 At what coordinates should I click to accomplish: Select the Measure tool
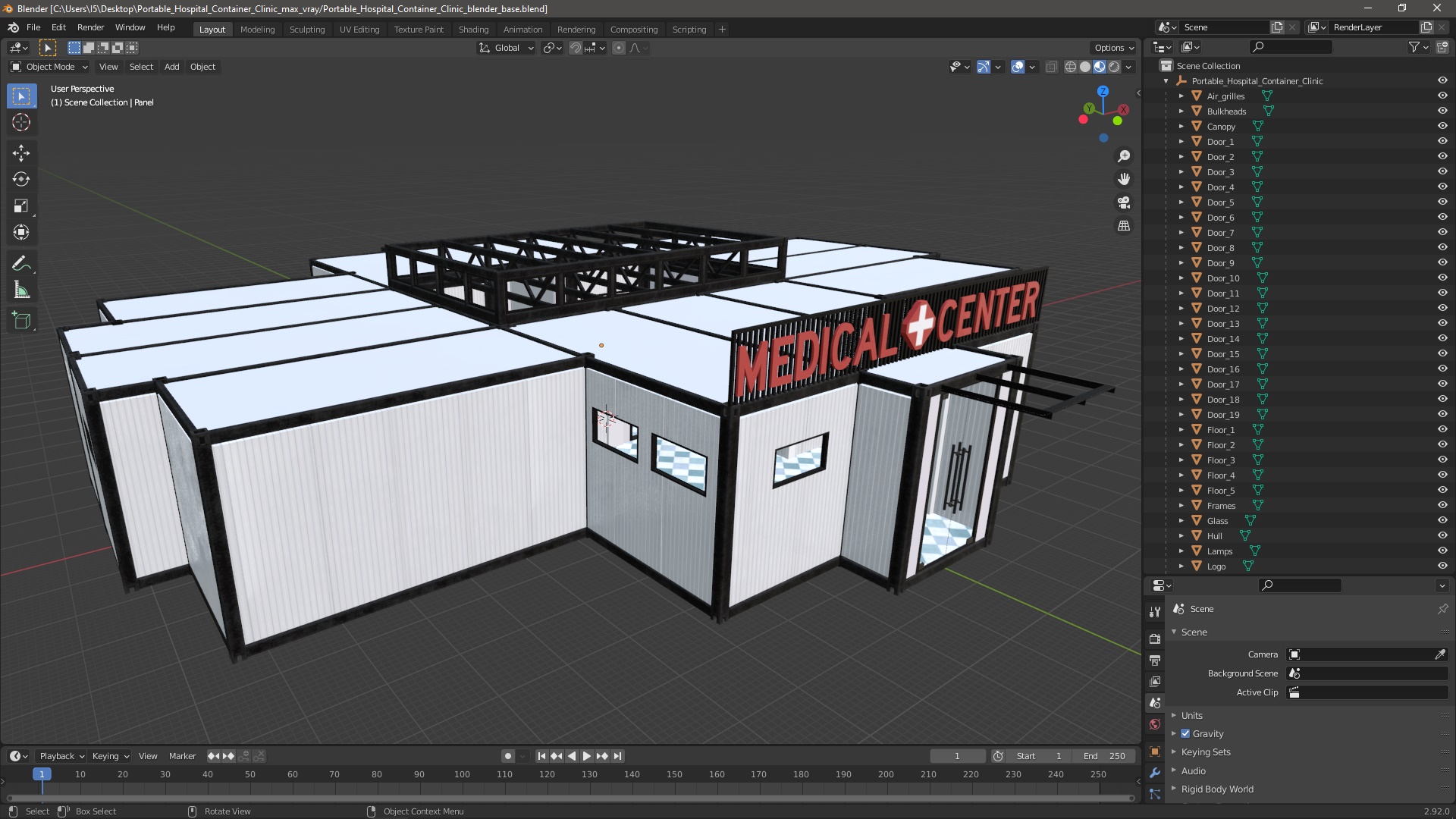click(21, 290)
